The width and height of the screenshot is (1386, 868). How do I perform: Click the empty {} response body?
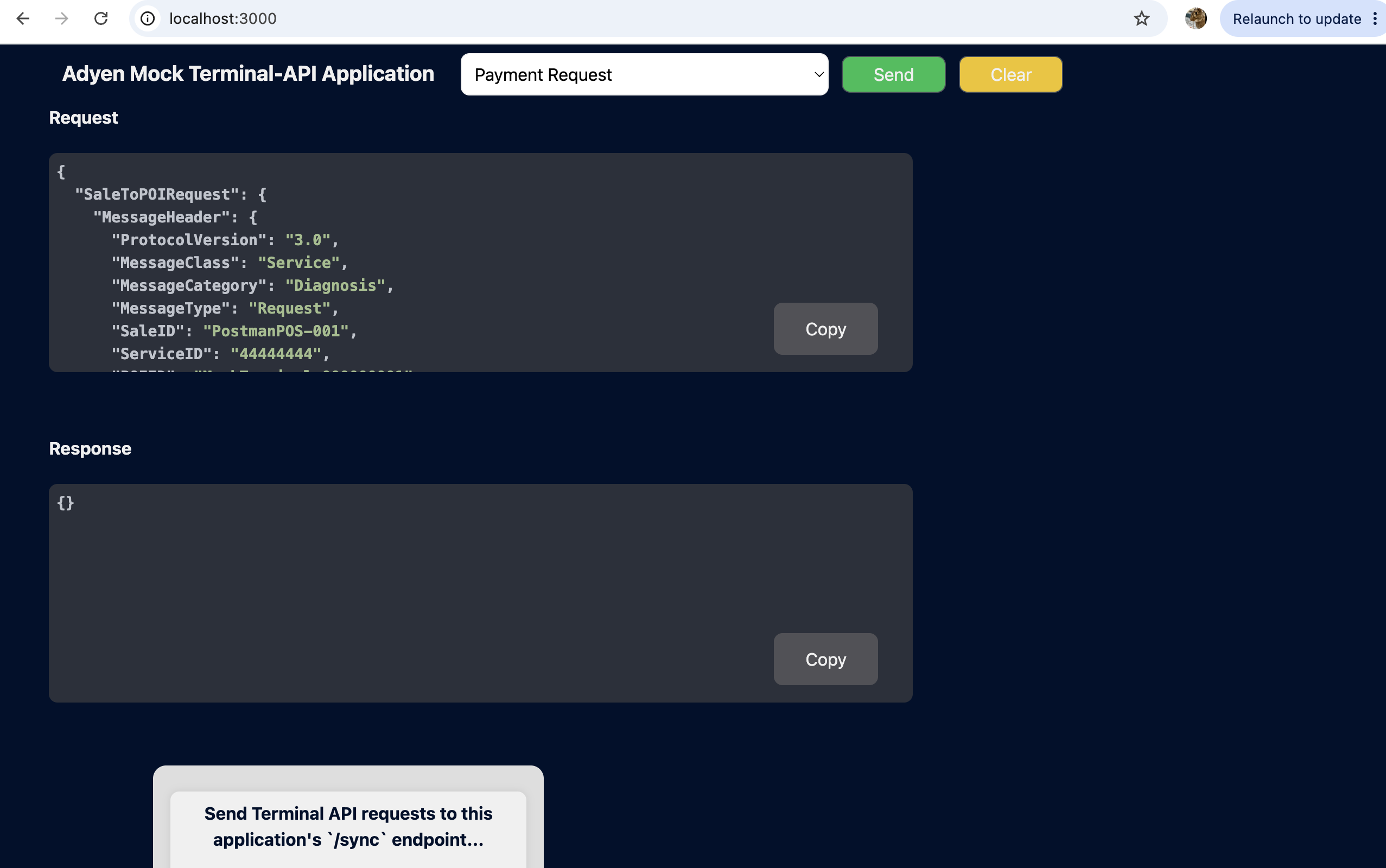coord(66,503)
